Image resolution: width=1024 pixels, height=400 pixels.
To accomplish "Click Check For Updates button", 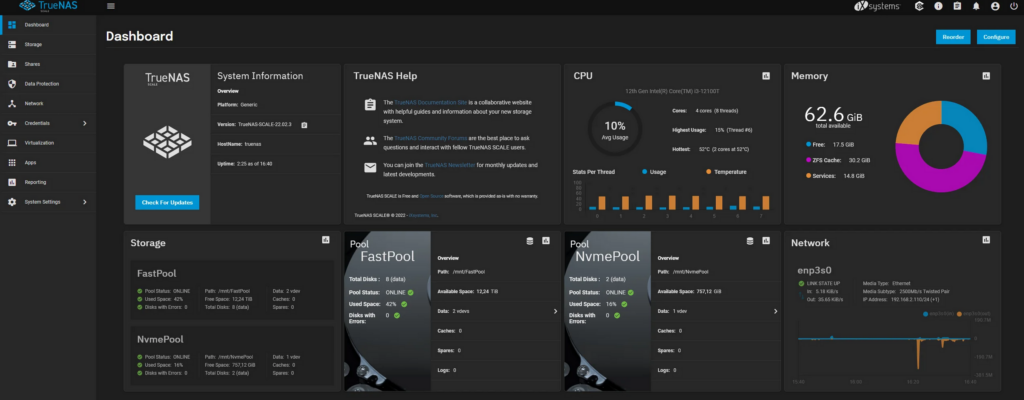I will 167,203.
